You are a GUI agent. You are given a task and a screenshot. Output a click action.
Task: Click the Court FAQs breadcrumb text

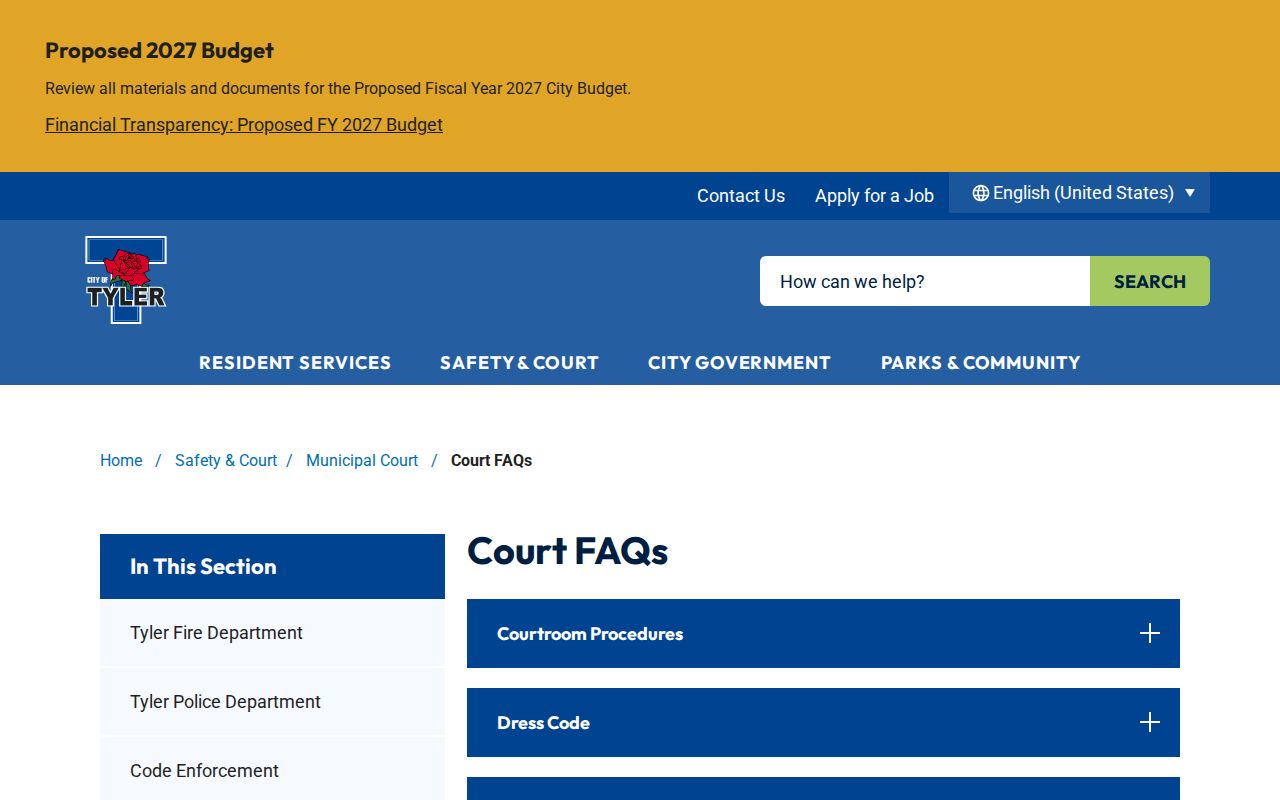click(491, 460)
